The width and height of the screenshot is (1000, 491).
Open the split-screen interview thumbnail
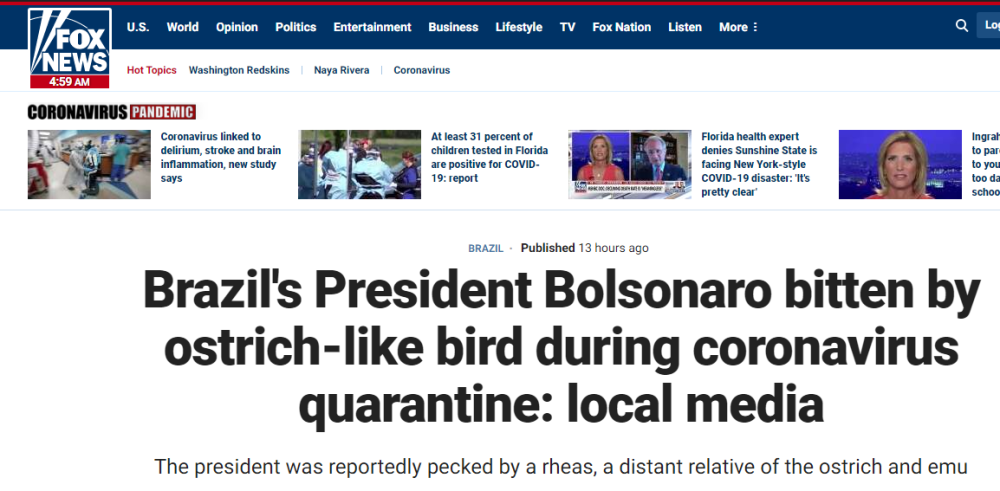tap(629, 165)
